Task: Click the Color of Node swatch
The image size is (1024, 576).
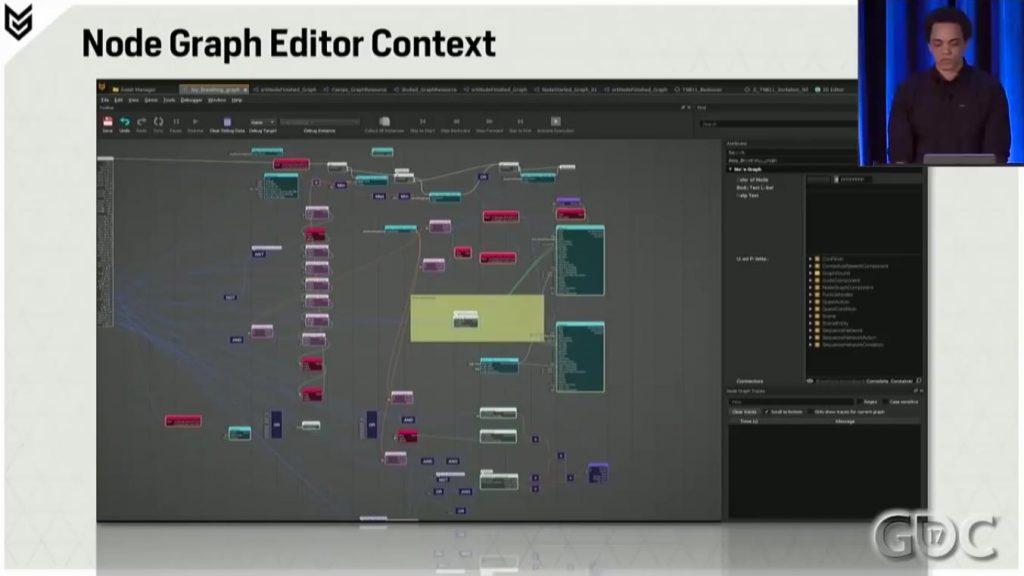Action: pyautogui.click(x=818, y=179)
